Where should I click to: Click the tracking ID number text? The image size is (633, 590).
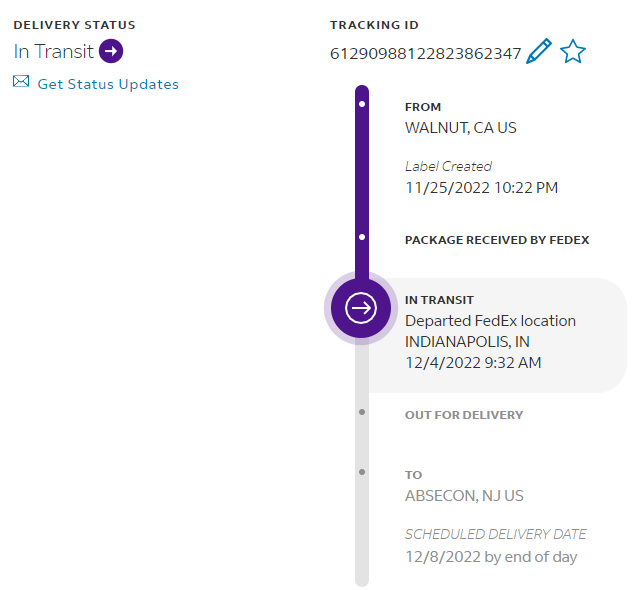[425, 54]
